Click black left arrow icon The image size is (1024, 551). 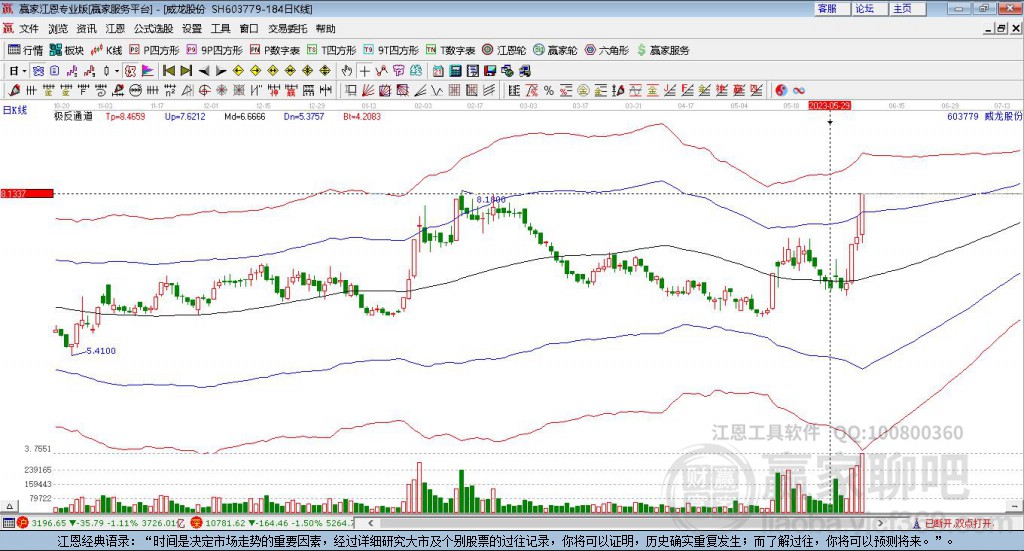tap(204, 71)
